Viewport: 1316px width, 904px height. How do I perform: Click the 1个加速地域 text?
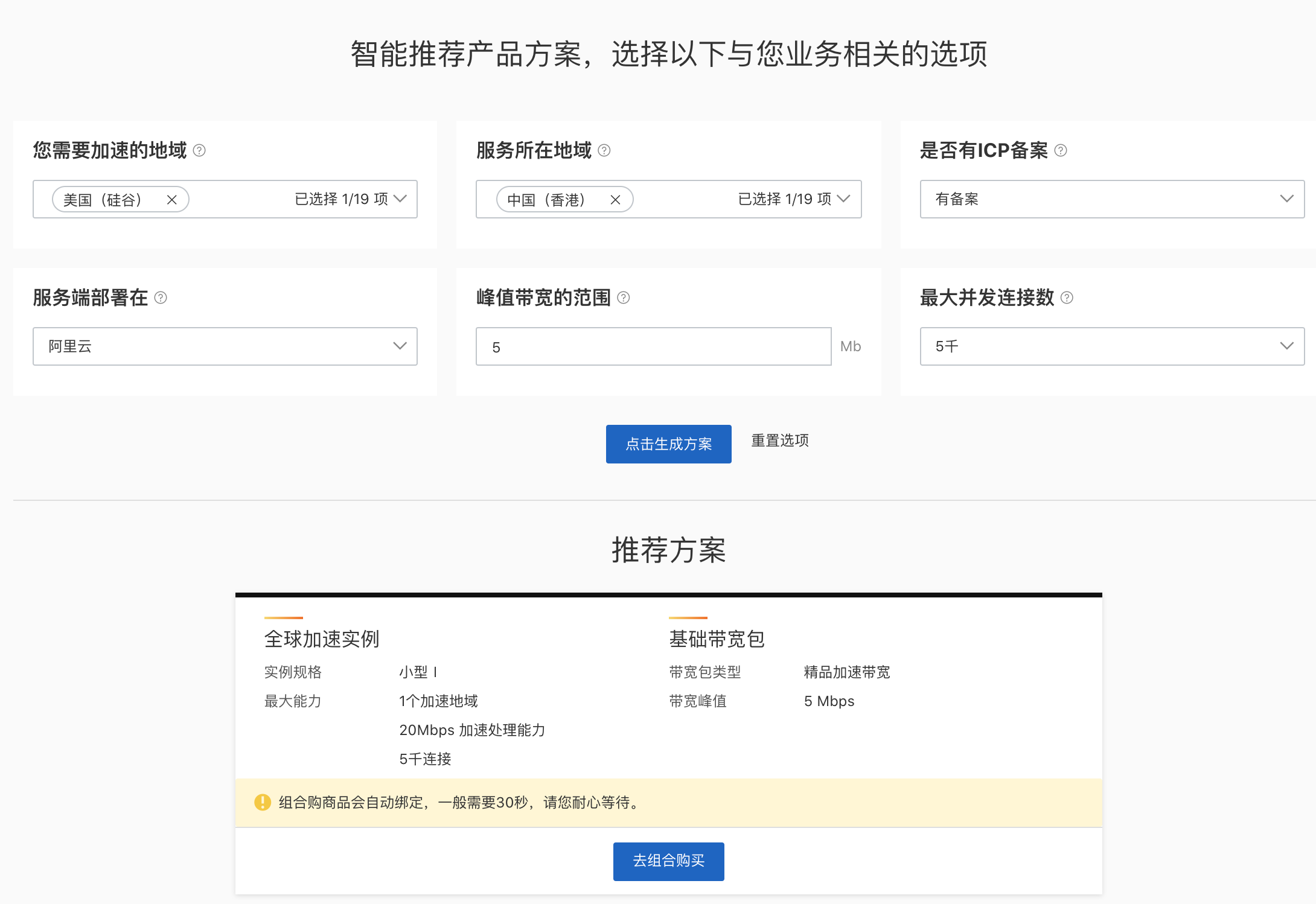tap(439, 701)
